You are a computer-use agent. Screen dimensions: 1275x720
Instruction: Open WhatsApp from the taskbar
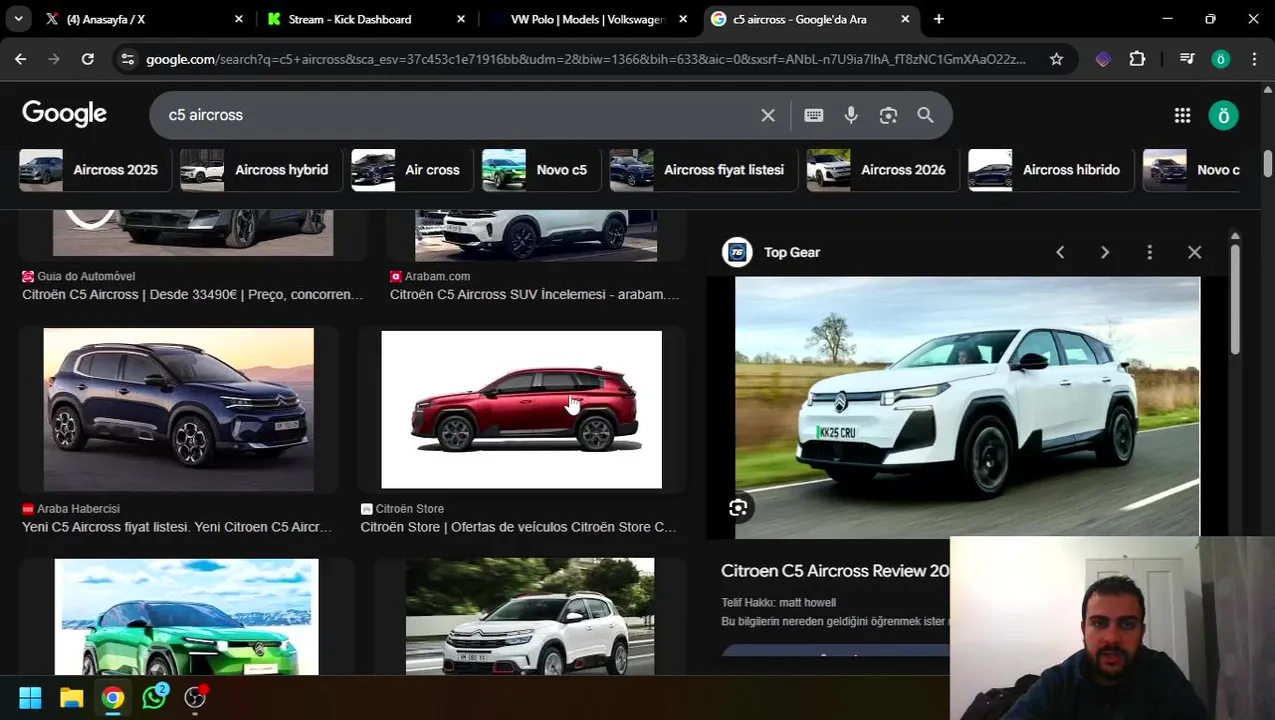(x=155, y=696)
